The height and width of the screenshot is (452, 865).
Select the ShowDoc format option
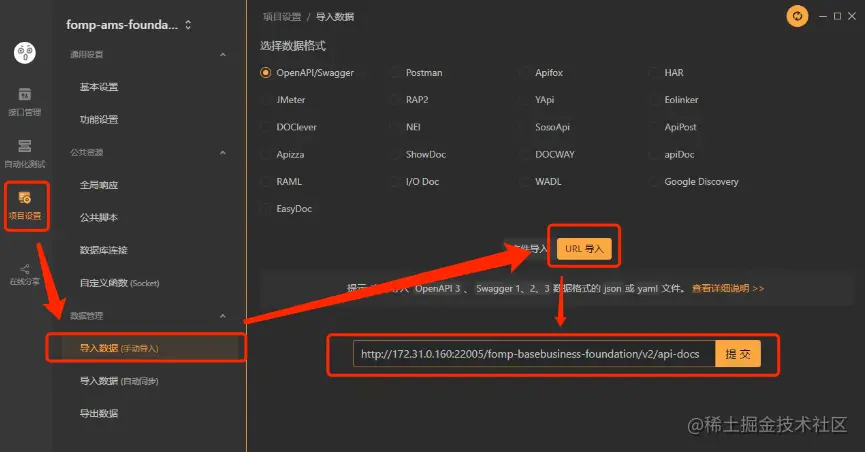(418, 155)
